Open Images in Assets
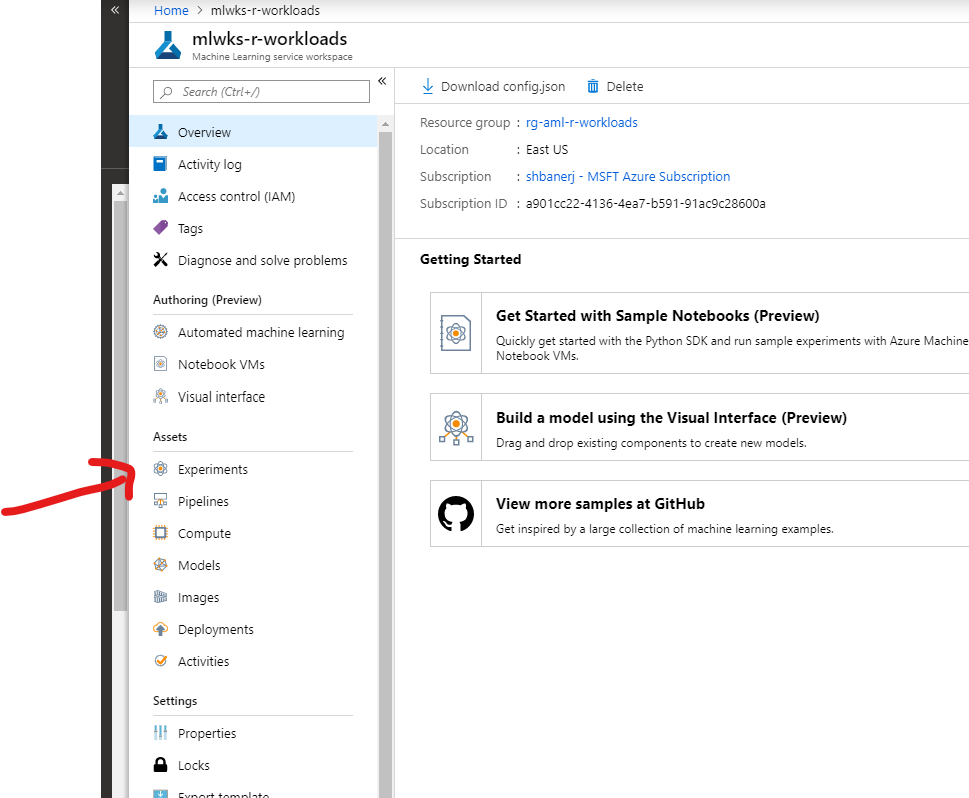Viewport: 969px width, 798px height. click(253, 597)
